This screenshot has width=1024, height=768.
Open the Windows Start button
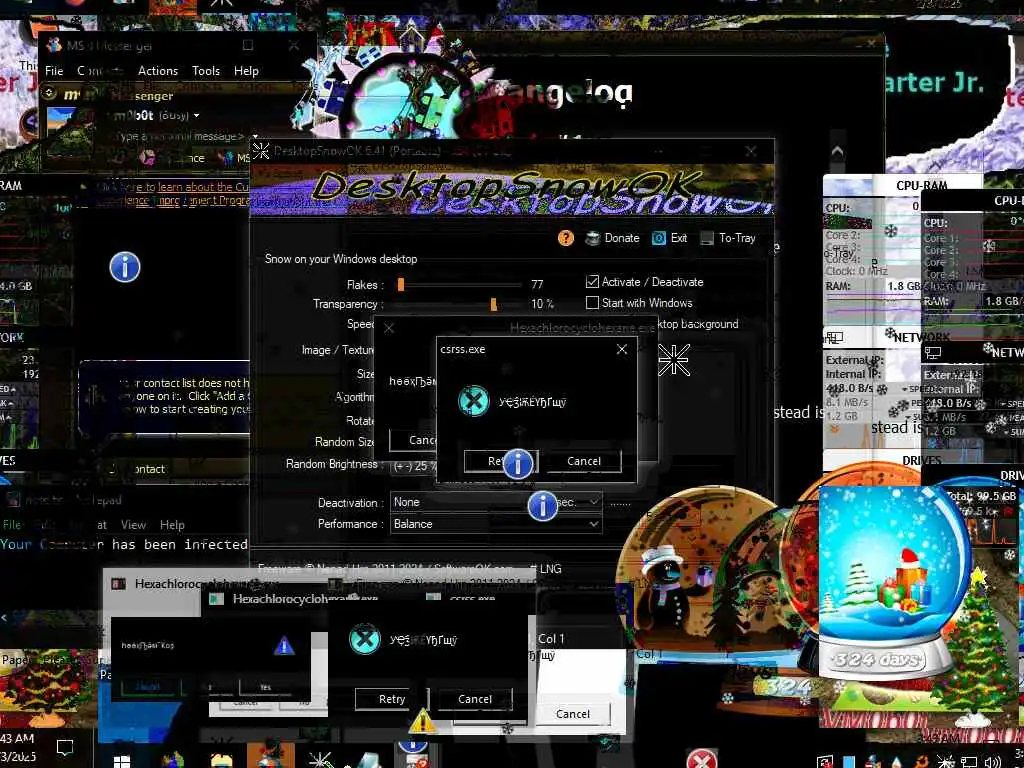[122, 761]
